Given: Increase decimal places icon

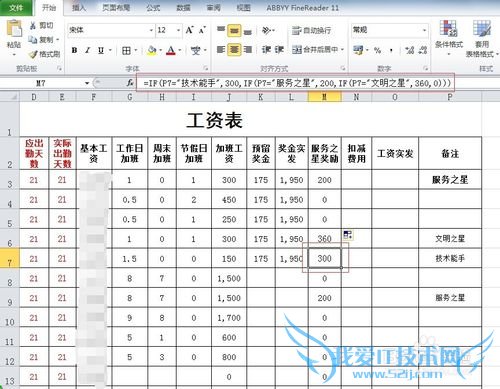Looking at the screenshot, I should [410, 50].
